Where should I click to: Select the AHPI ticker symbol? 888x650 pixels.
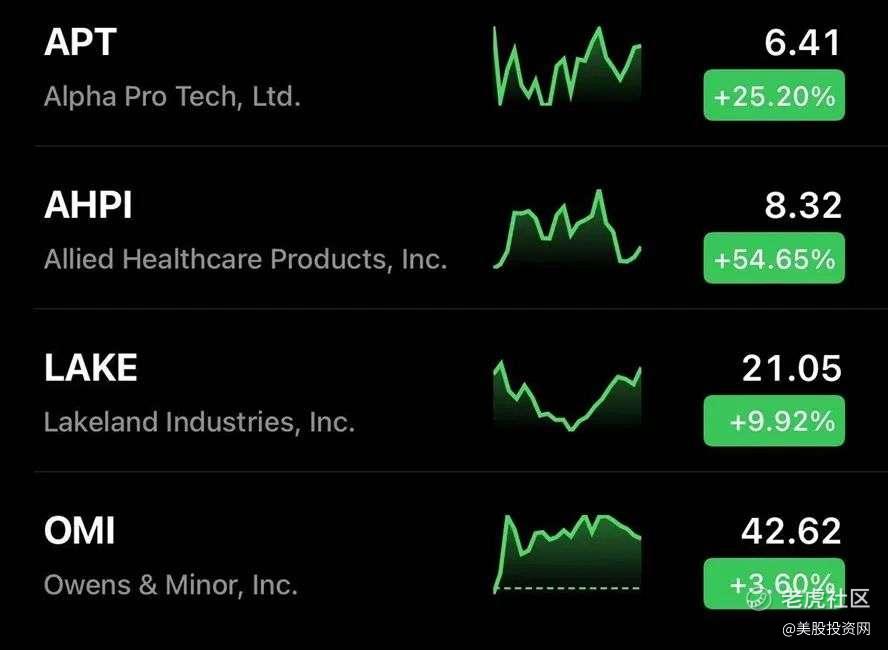click(89, 206)
